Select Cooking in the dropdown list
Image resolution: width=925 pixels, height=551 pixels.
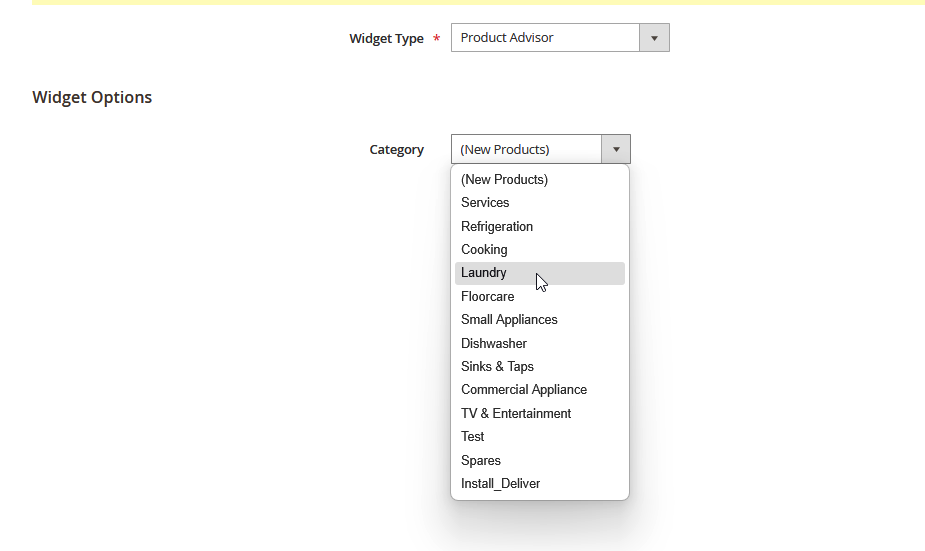click(x=484, y=250)
